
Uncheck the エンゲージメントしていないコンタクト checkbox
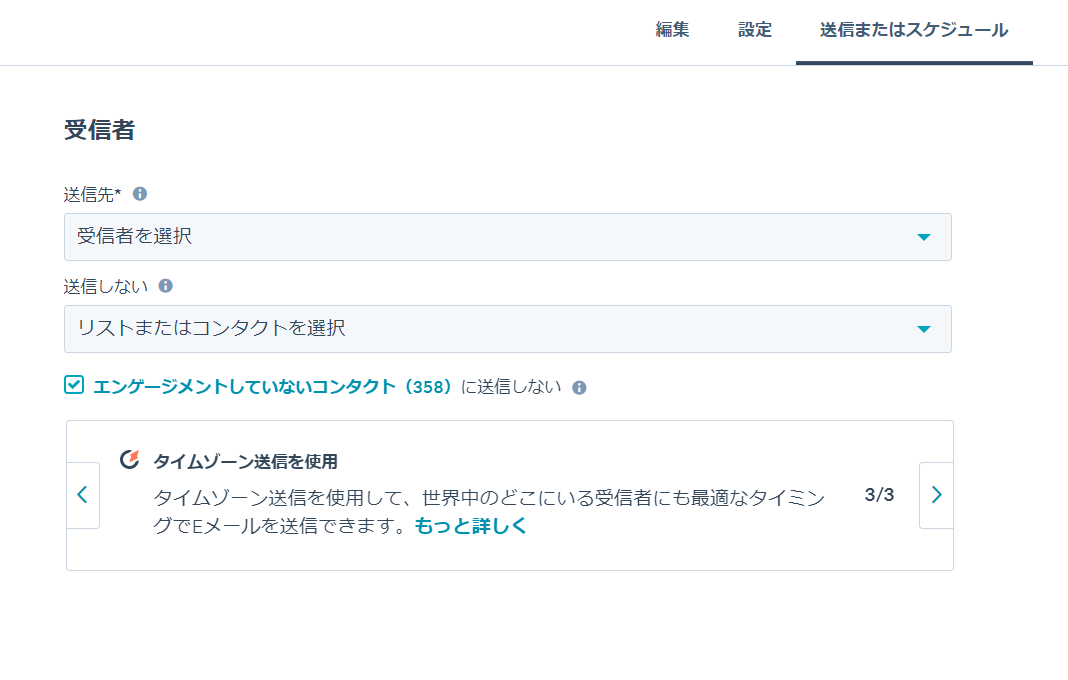74,385
